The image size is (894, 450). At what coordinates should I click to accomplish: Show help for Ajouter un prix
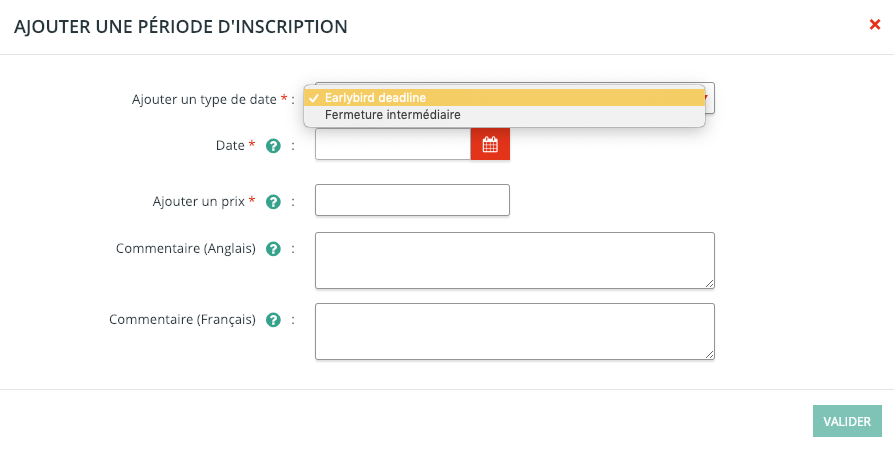pyautogui.click(x=272, y=201)
